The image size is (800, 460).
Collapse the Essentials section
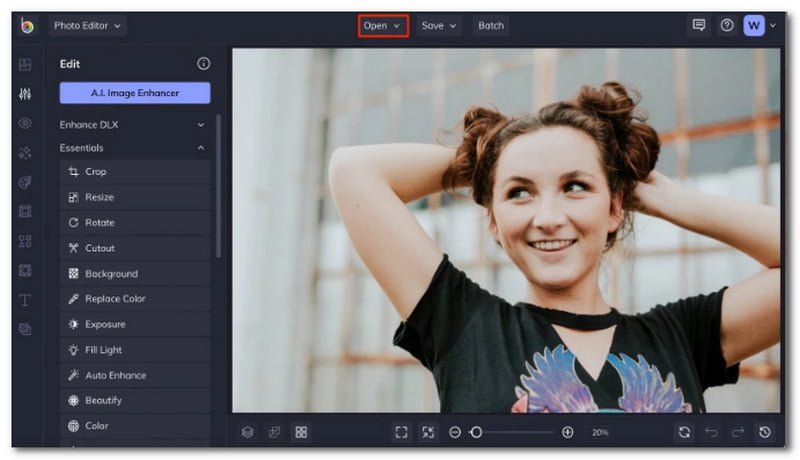(x=201, y=148)
